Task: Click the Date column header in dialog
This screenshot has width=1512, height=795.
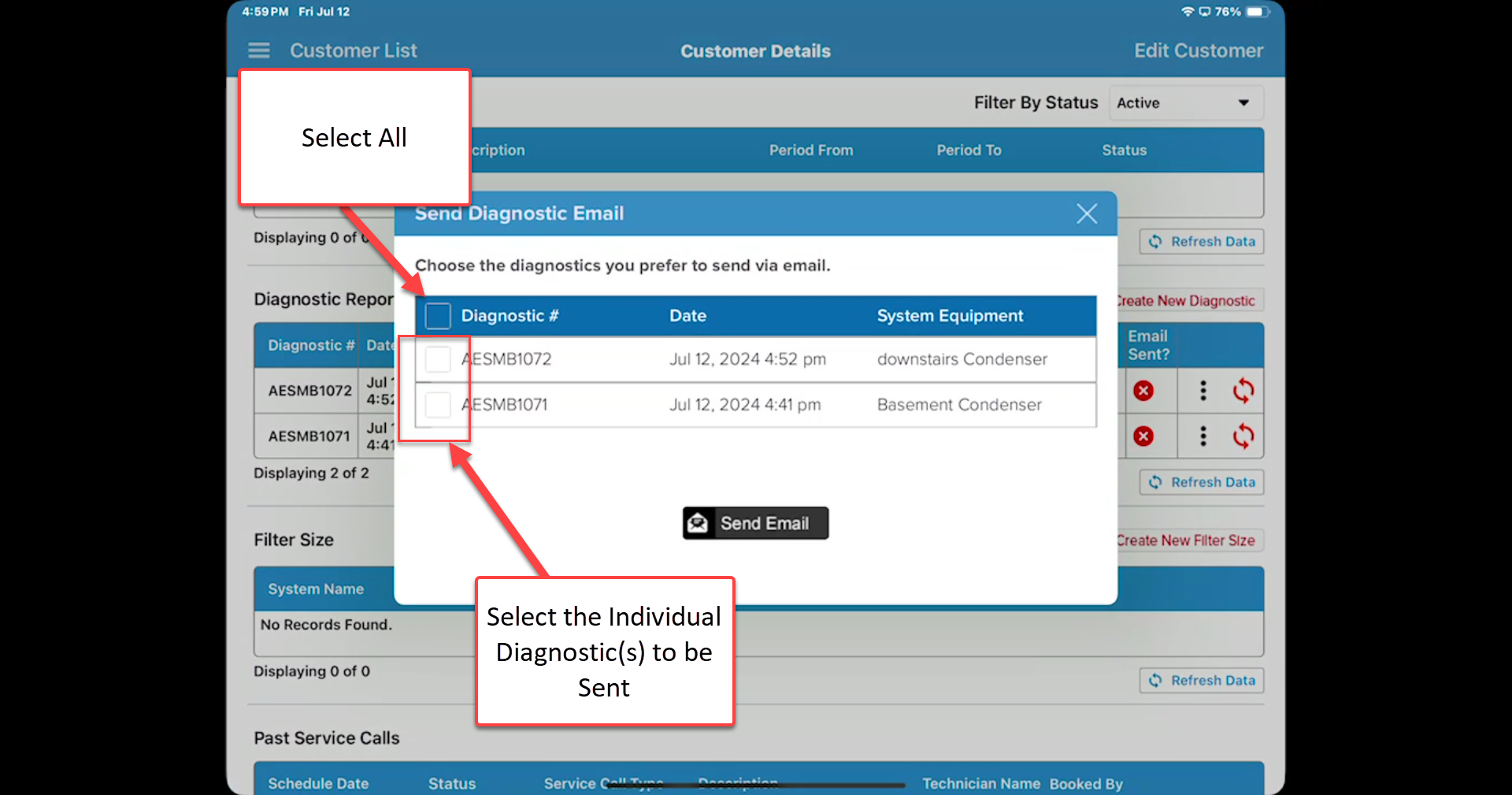Action: 687,316
